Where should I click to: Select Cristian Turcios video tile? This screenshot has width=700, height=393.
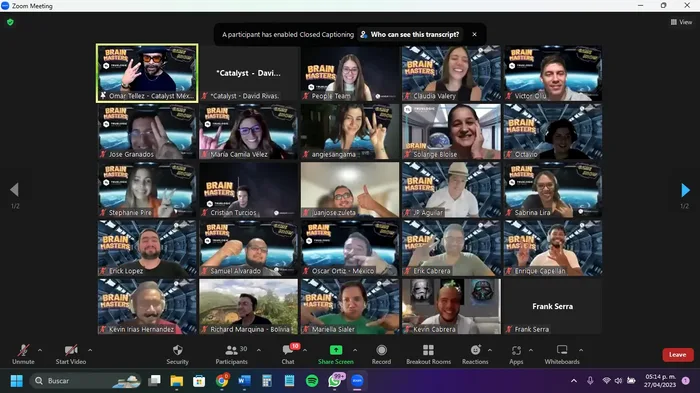tap(248, 190)
